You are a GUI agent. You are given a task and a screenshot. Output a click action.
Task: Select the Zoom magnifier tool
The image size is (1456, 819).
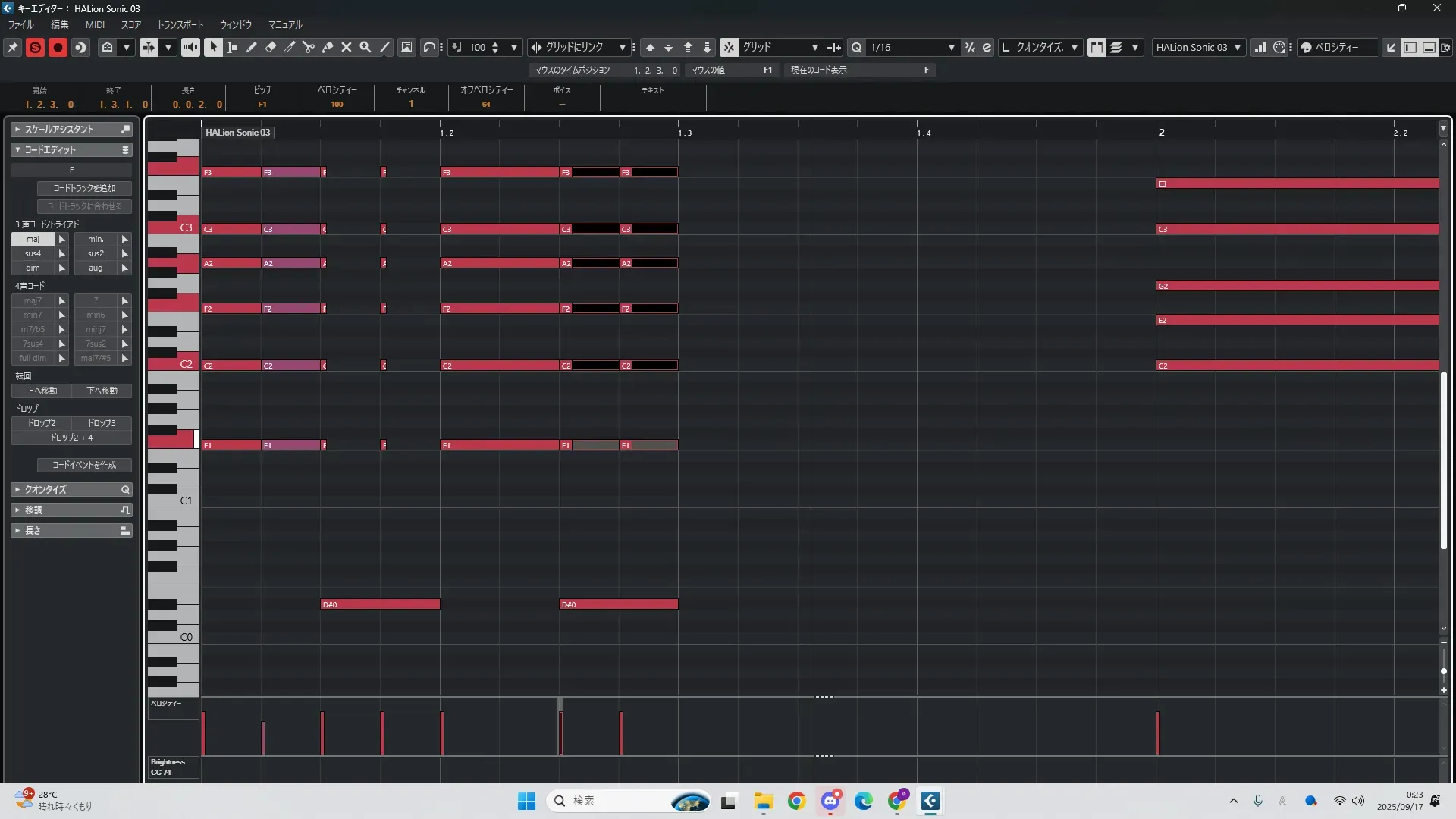[366, 47]
